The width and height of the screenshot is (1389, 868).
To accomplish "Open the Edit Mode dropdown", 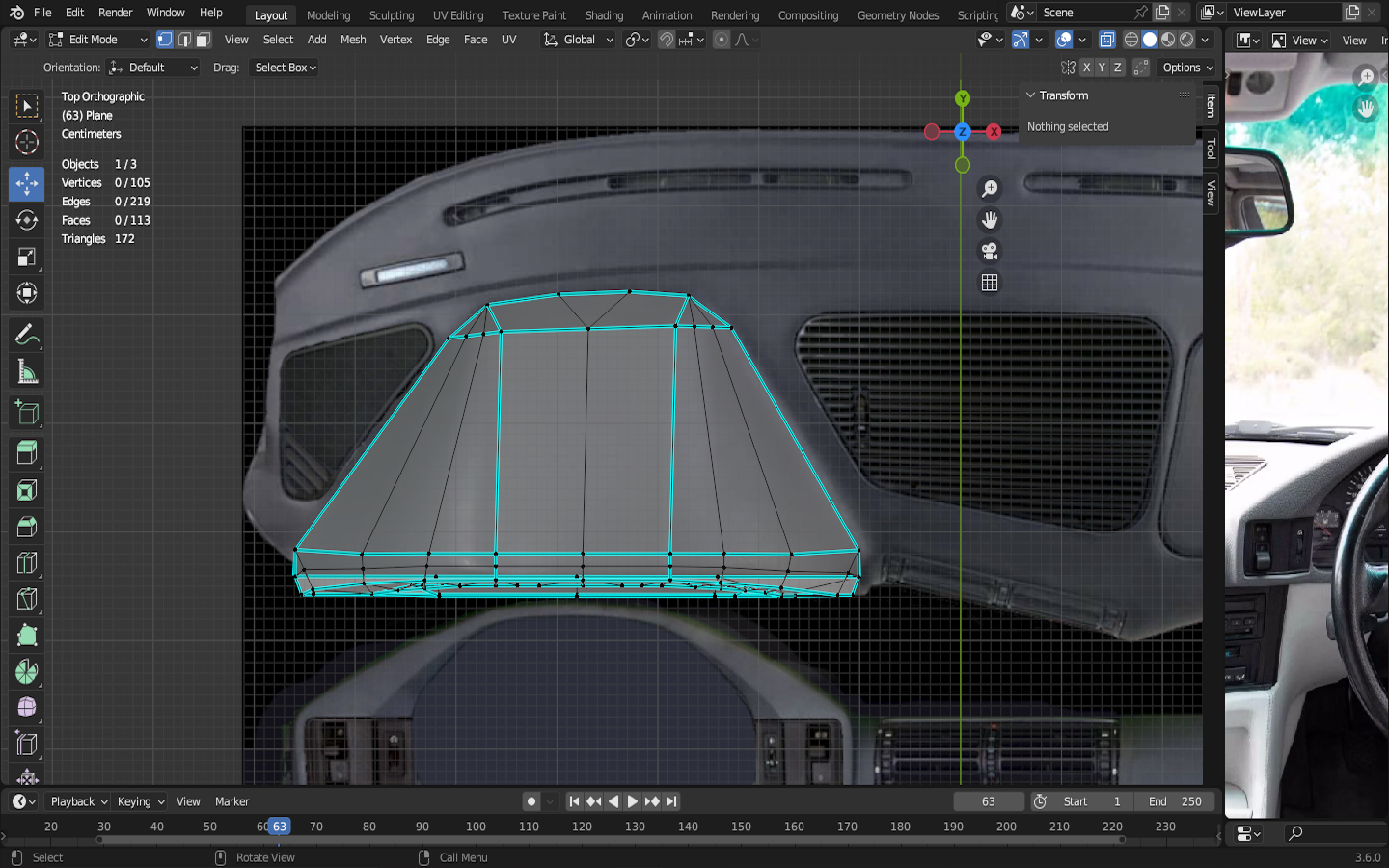I will [x=97, y=40].
